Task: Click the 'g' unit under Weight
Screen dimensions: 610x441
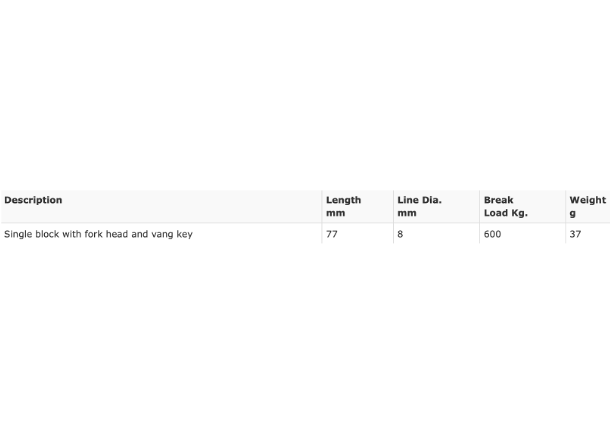Action: click(573, 214)
